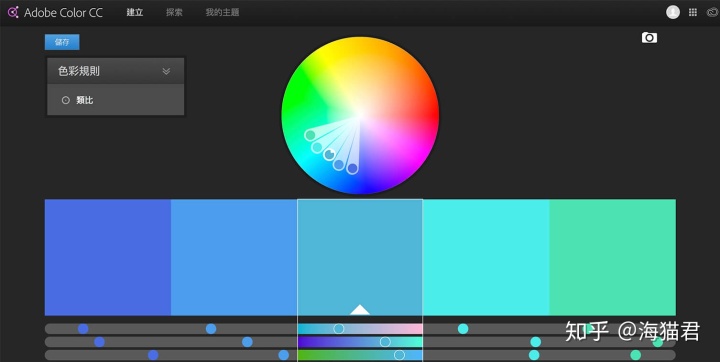Image resolution: width=720 pixels, height=362 pixels.
Task: Select the mint green color swatch
Action: pos(613,257)
